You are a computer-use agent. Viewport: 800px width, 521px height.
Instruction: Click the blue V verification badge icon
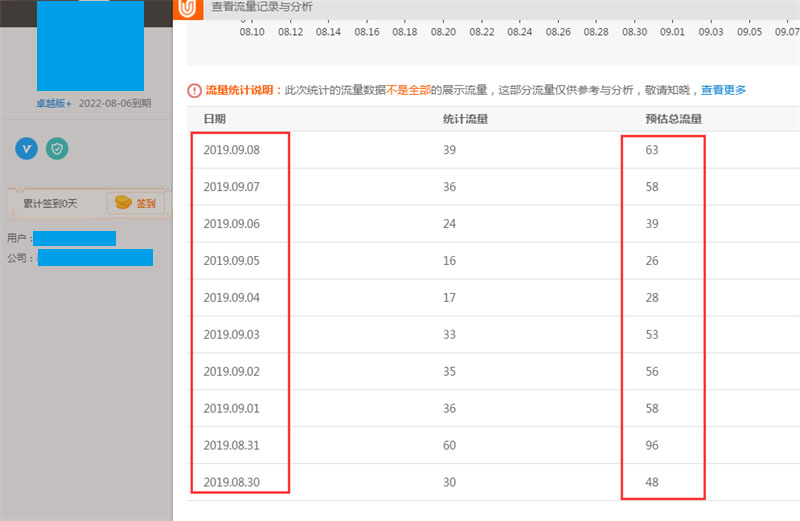[x=27, y=148]
